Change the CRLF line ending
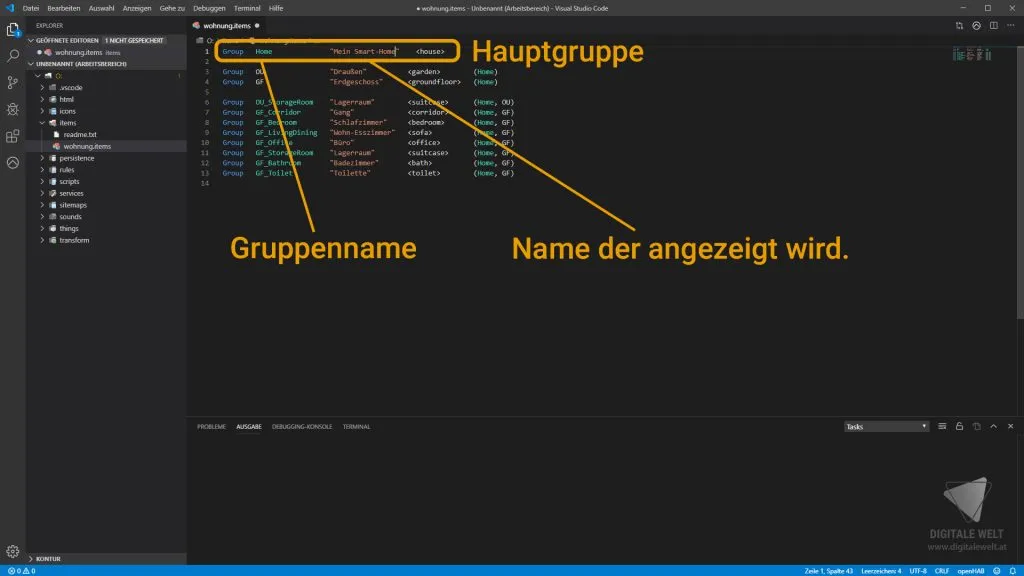Image resolution: width=1024 pixels, height=576 pixels. [941, 571]
